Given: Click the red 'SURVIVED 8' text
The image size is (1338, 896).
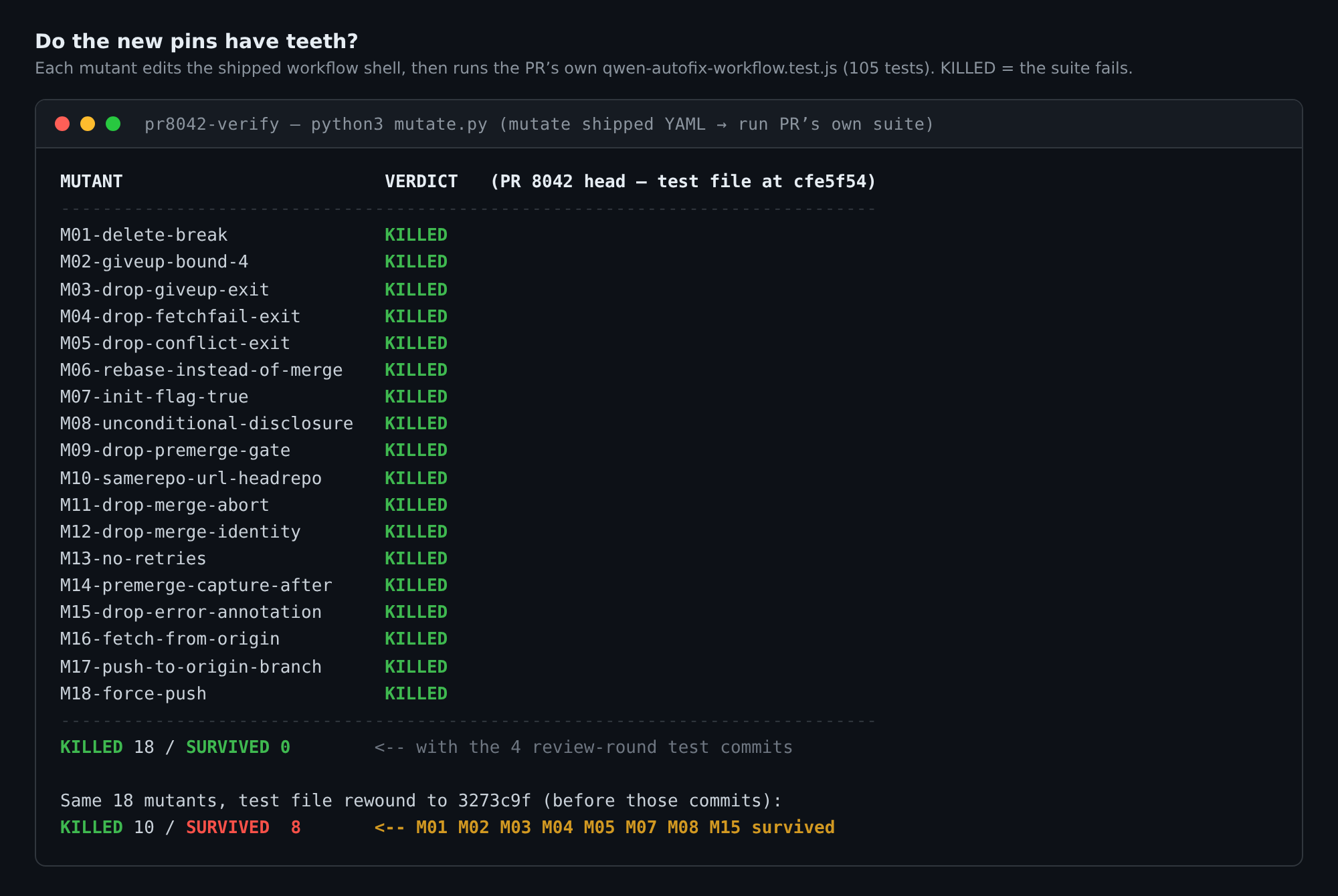Looking at the screenshot, I should pyautogui.click(x=244, y=827).
